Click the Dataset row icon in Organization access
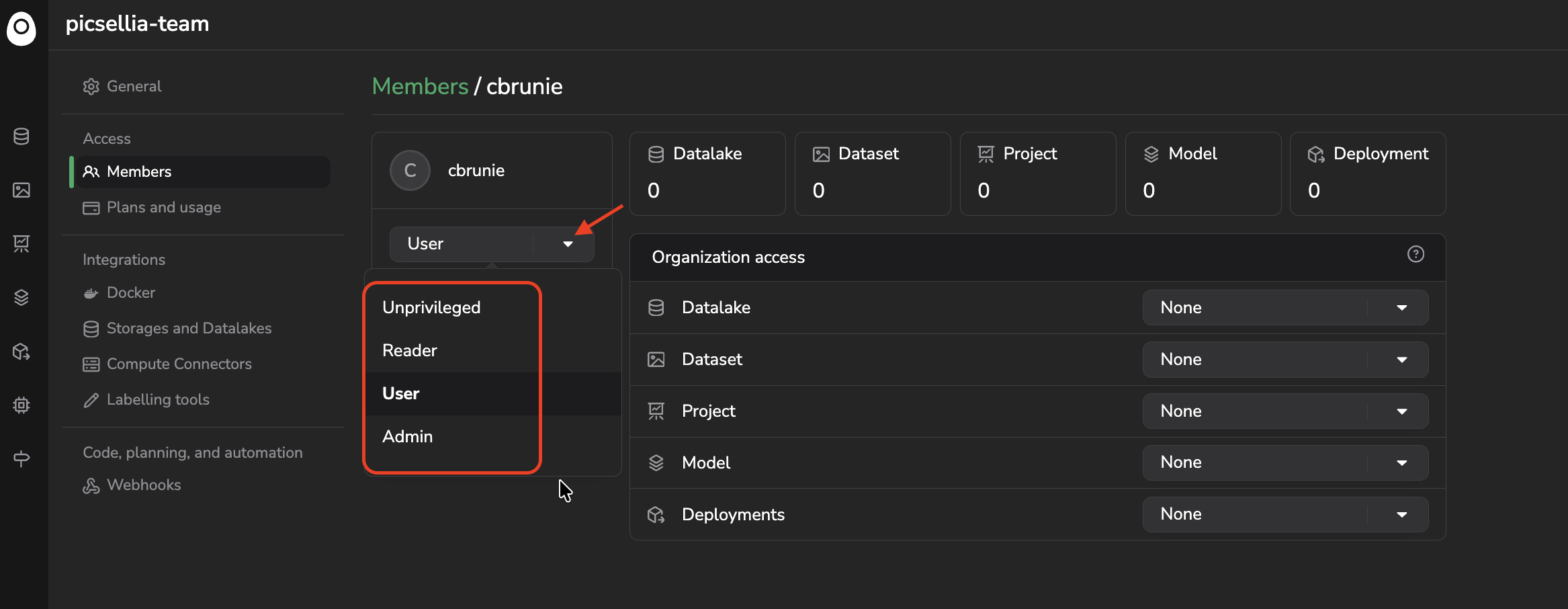1568x609 pixels. coord(656,360)
